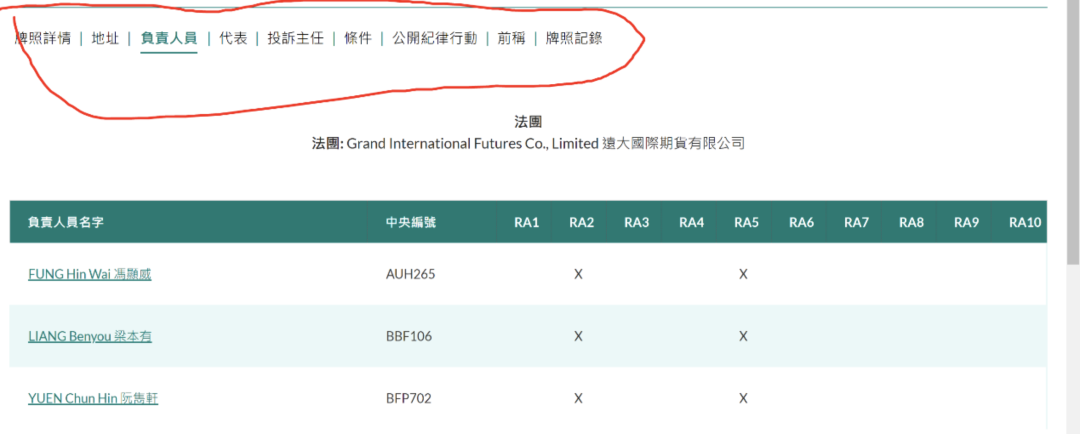Open the 牌照詳情 tab
This screenshot has height=434, width=1080.
point(43,39)
